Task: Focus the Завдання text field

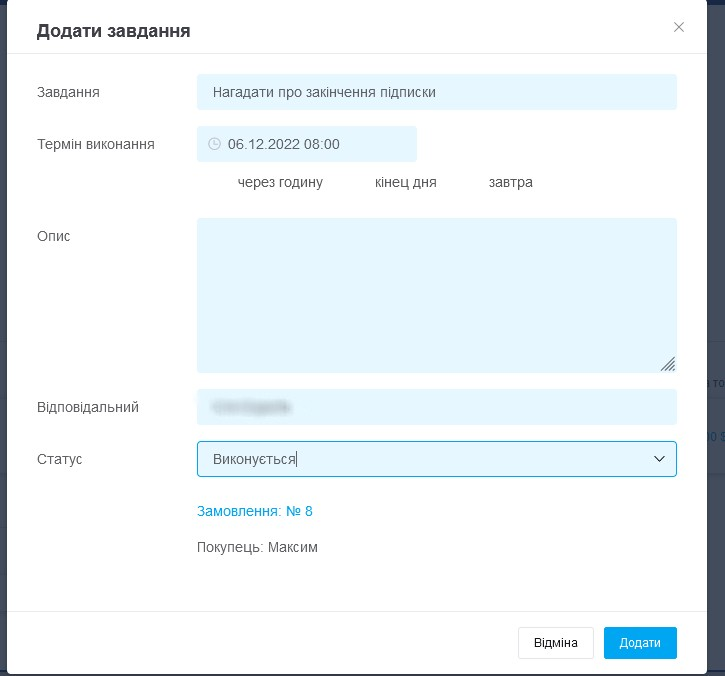Action: click(x=436, y=92)
